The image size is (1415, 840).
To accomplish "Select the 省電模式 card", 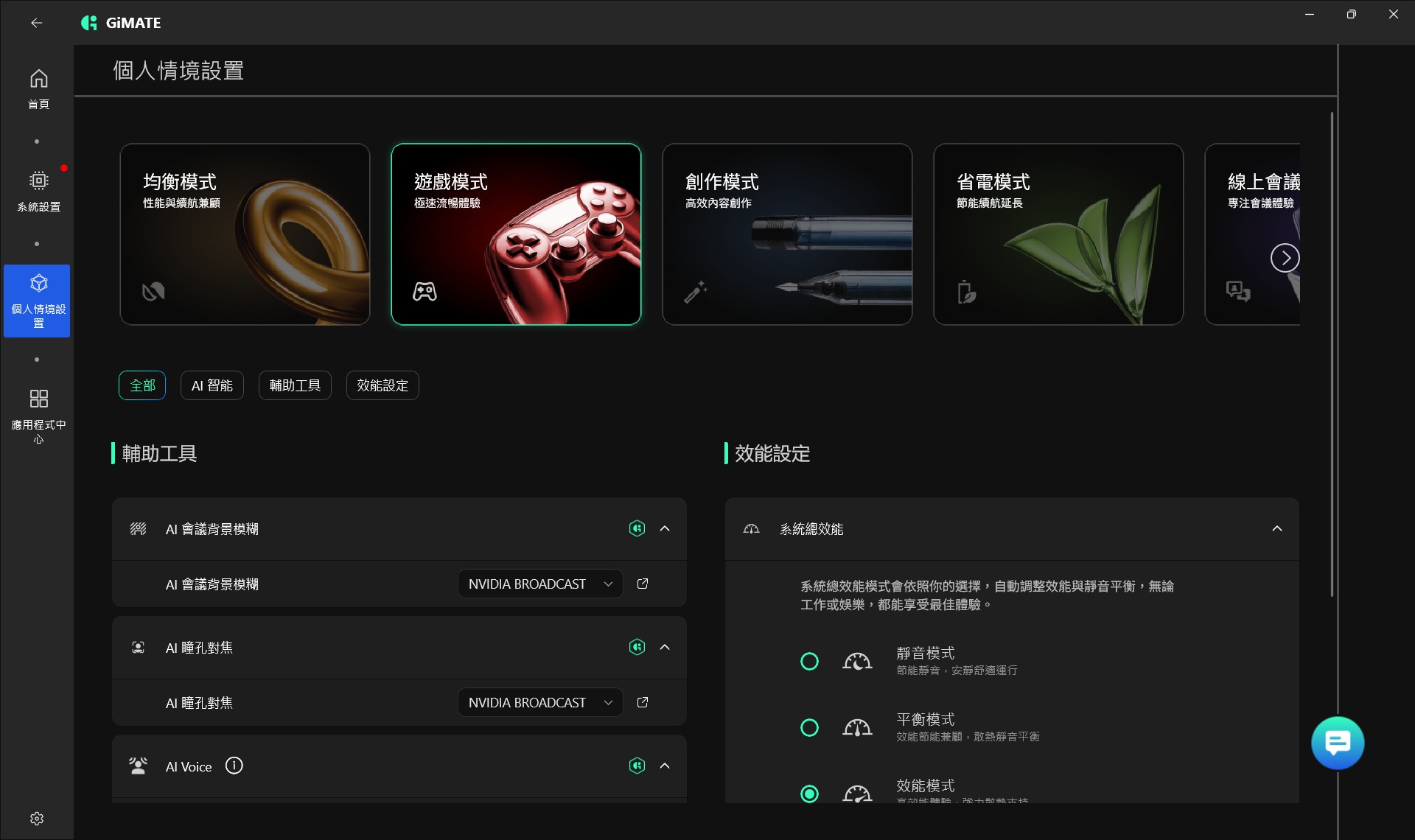I will [1058, 234].
